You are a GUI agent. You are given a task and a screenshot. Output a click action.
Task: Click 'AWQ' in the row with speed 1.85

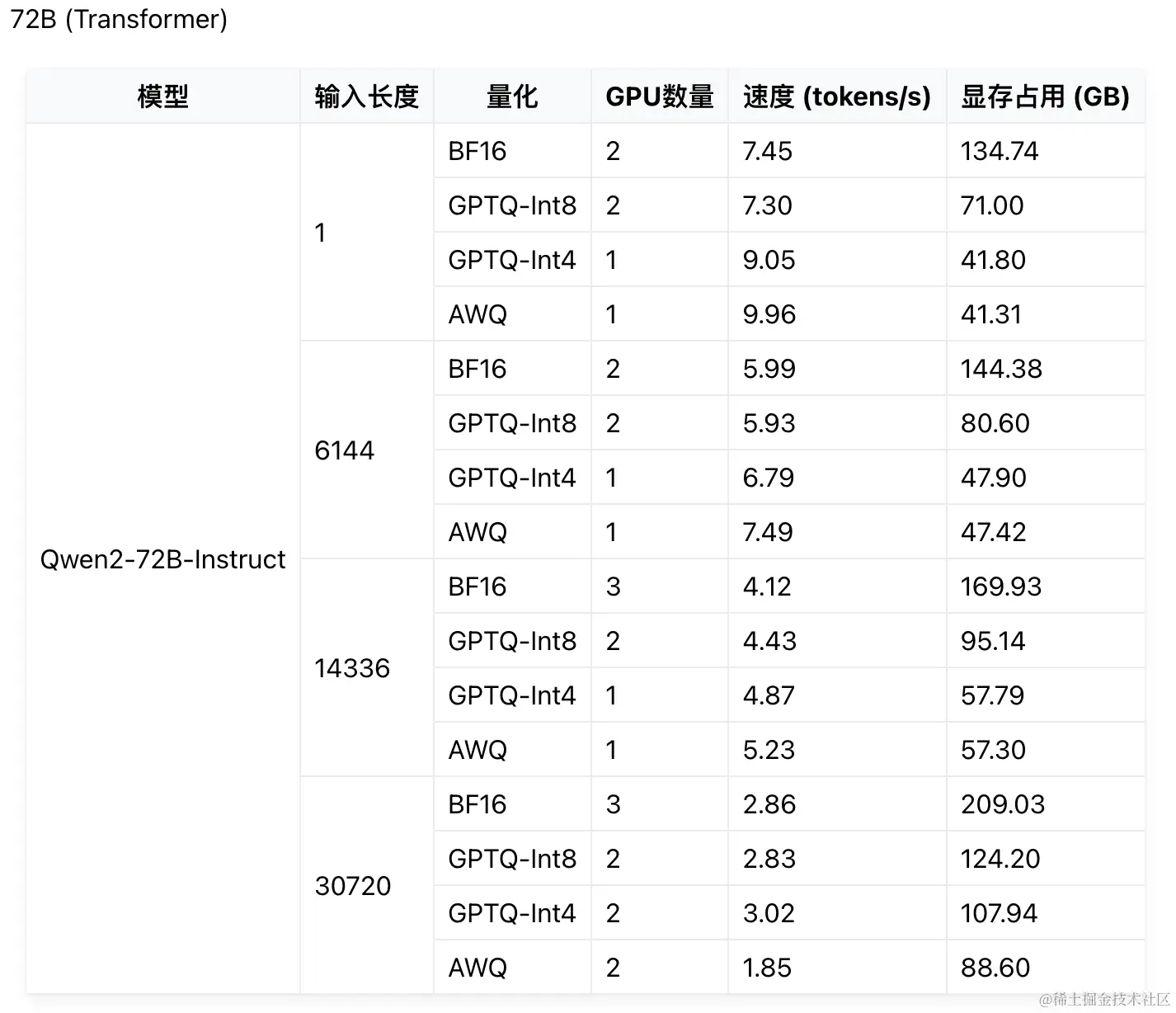point(477,968)
